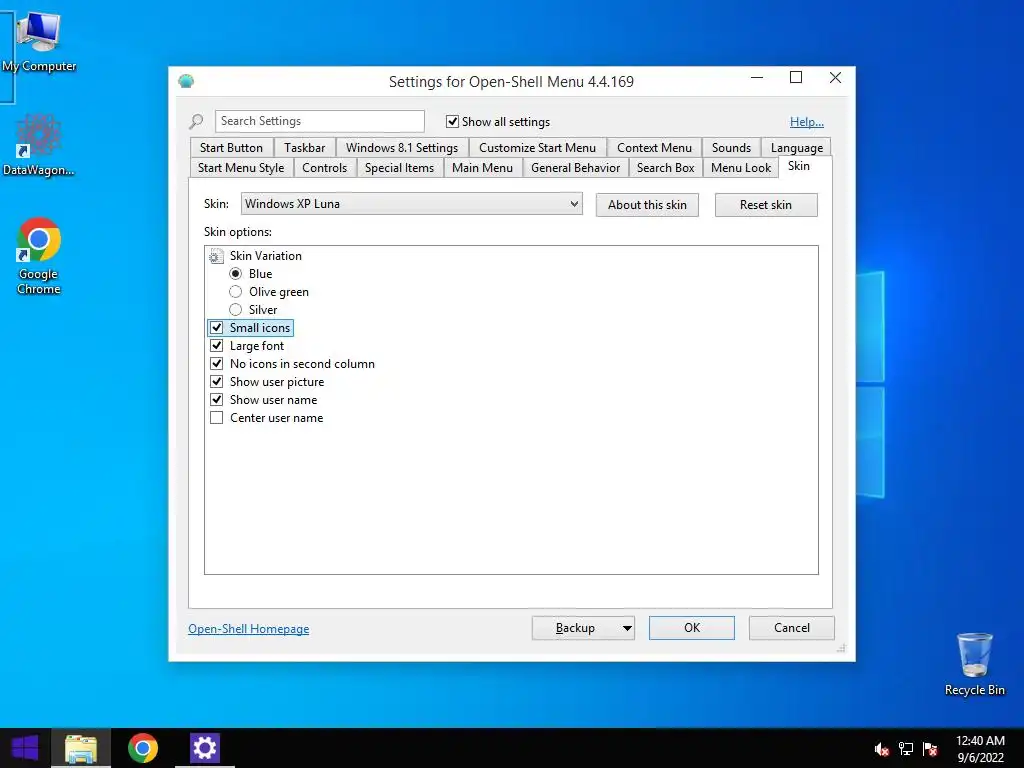
Task: Open My Computer desktop icon
Action: click(38, 42)
